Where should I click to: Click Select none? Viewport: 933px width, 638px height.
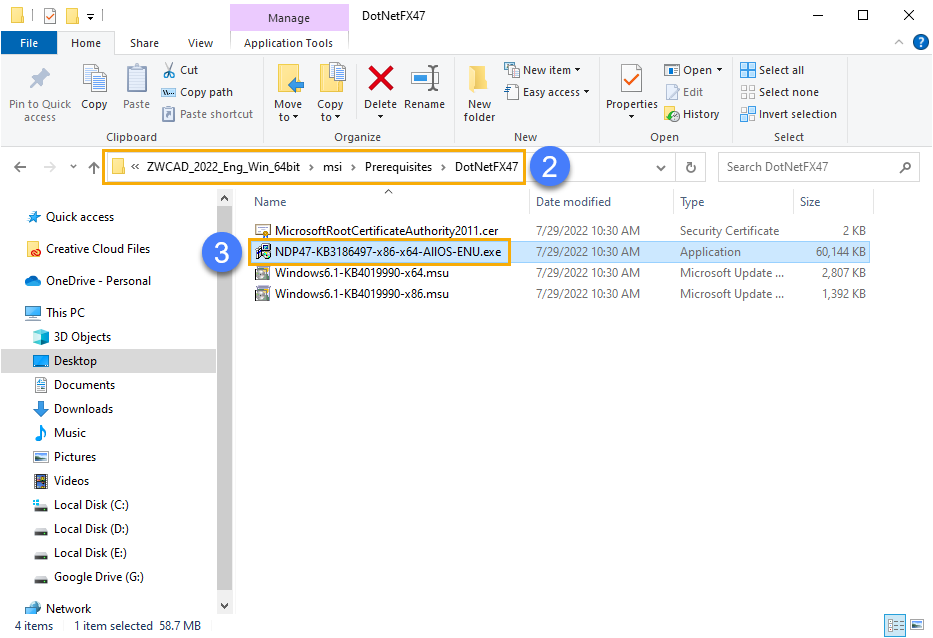pos(779,92)
